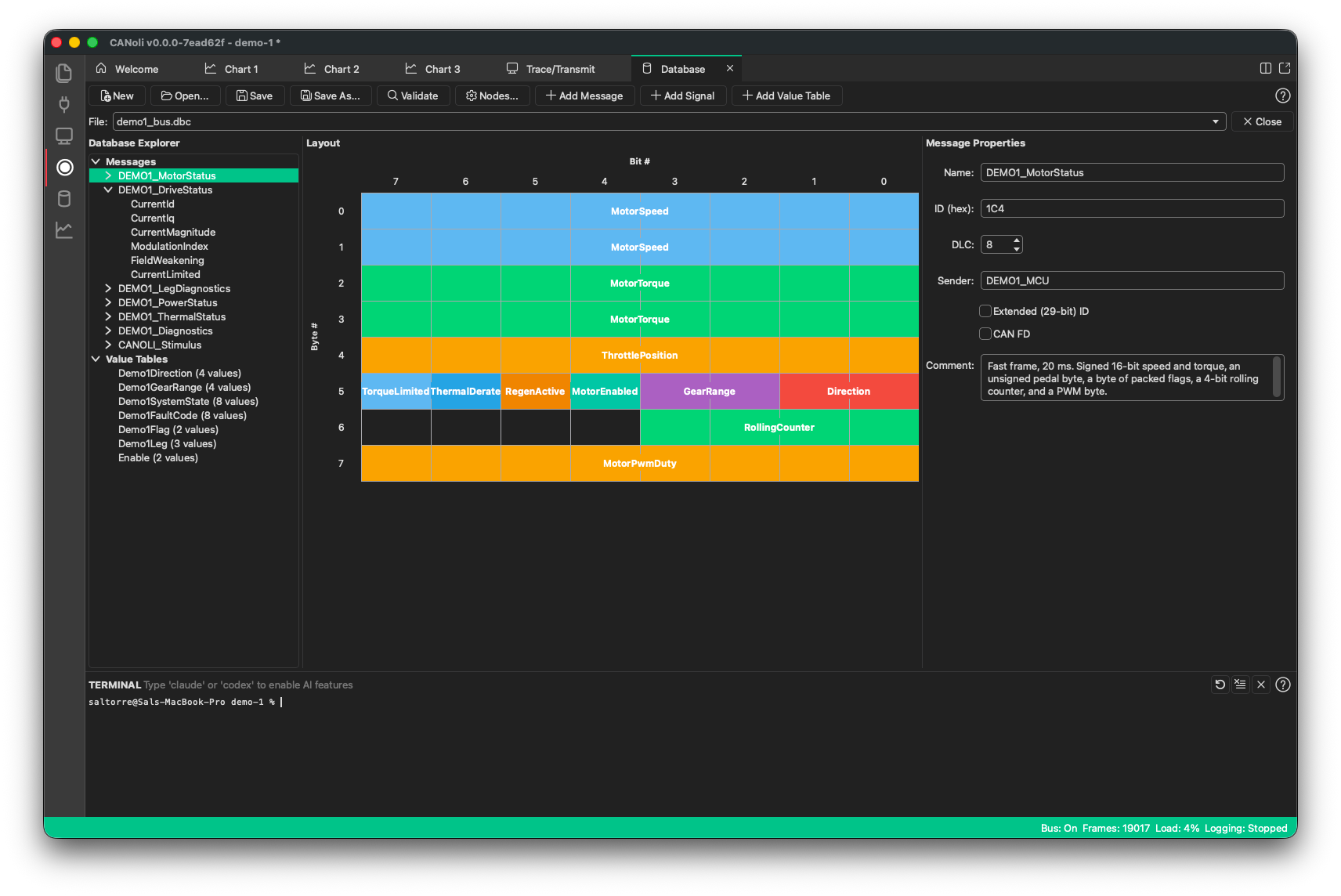Viewport: 1341px width, 896px height.
Task: Click the pop-out window icon
Action: 1285,68
